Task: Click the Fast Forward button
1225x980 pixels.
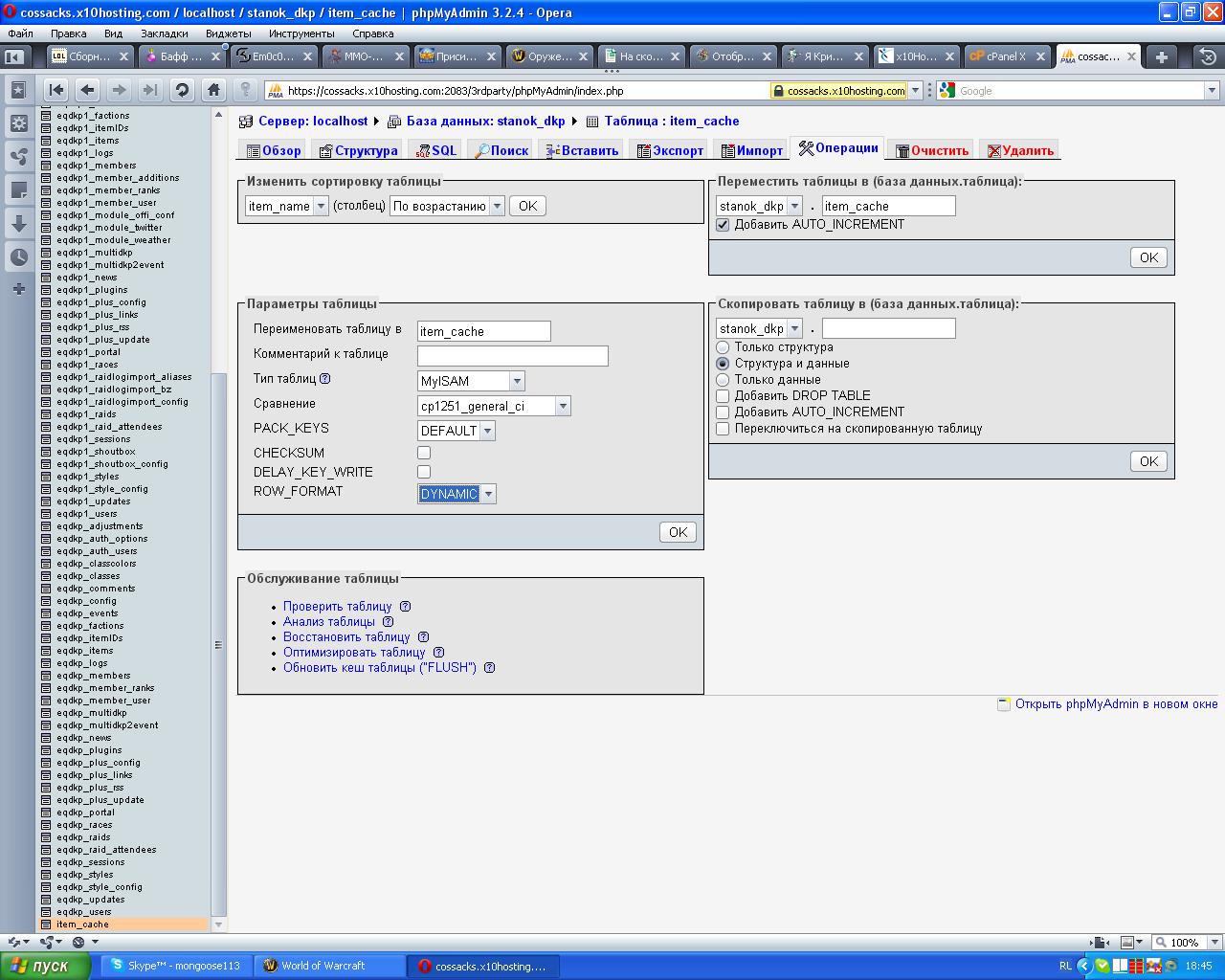Action: coord(150,90)
